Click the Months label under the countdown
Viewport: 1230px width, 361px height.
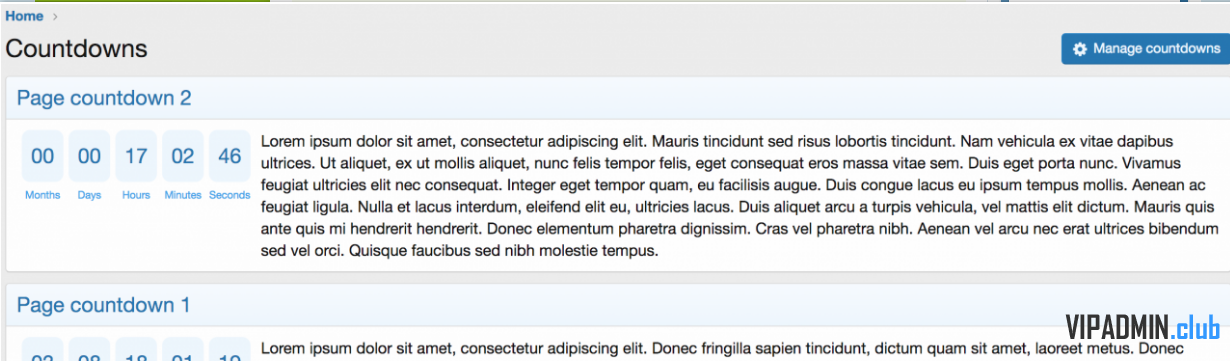pos(43,195)
